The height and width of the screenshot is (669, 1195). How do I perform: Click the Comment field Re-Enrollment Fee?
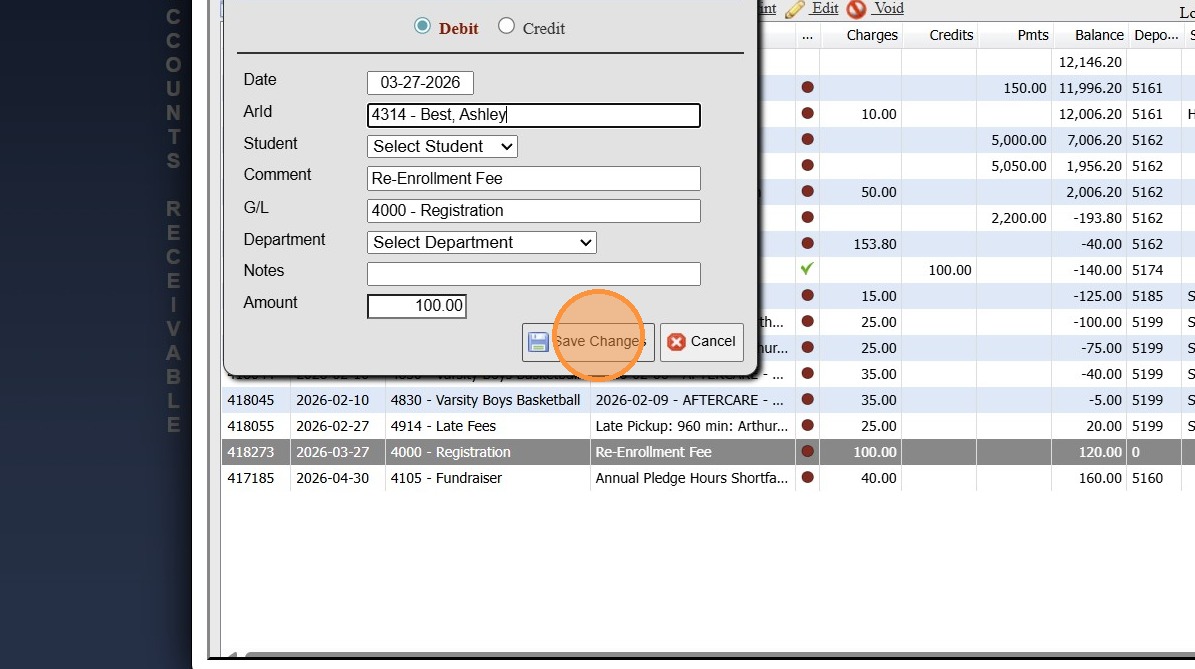[x=533, y=178]
